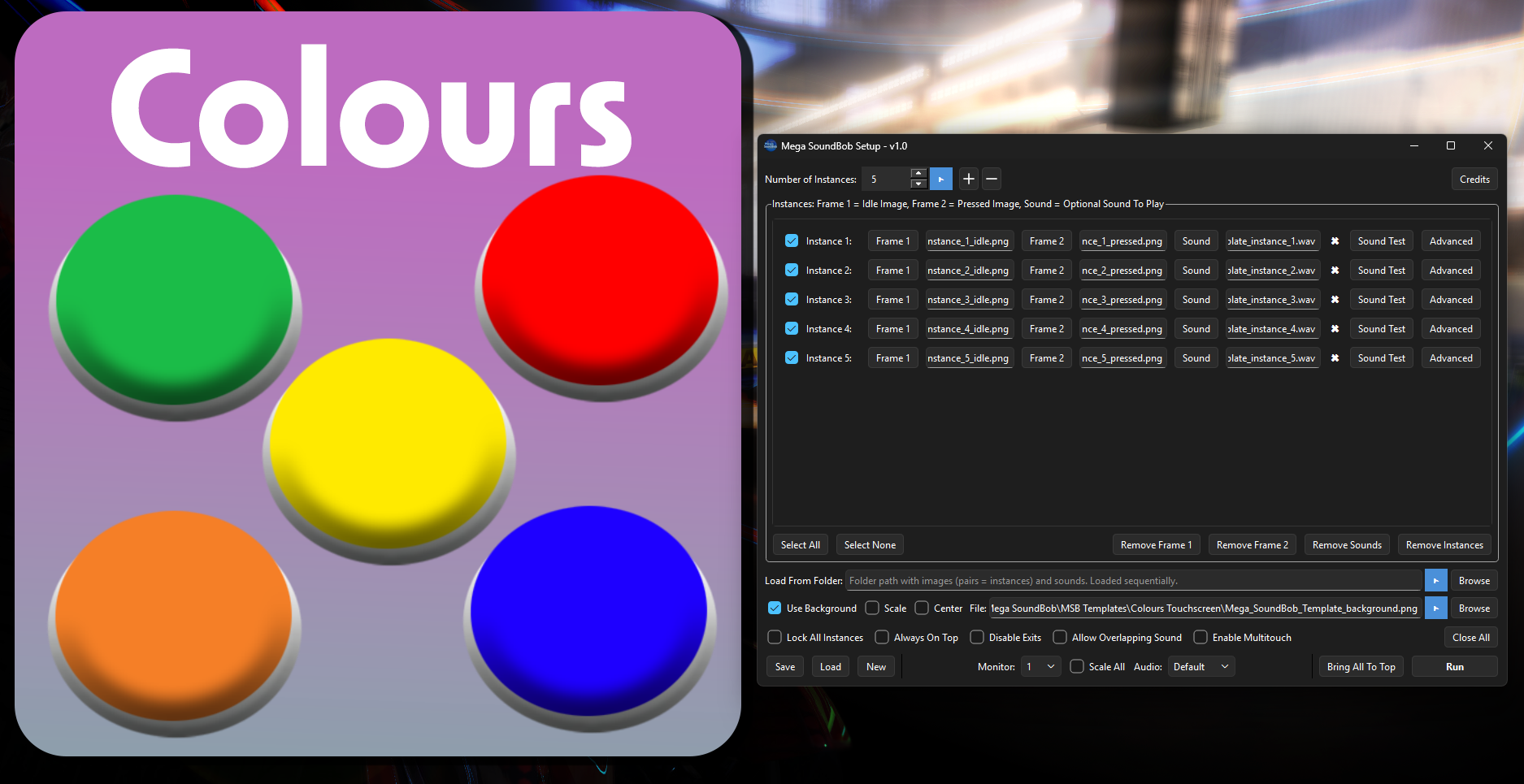Viewport: 1524px width, 784px height.
Task: Check the Disable Exits option
Action: point(977,638)
